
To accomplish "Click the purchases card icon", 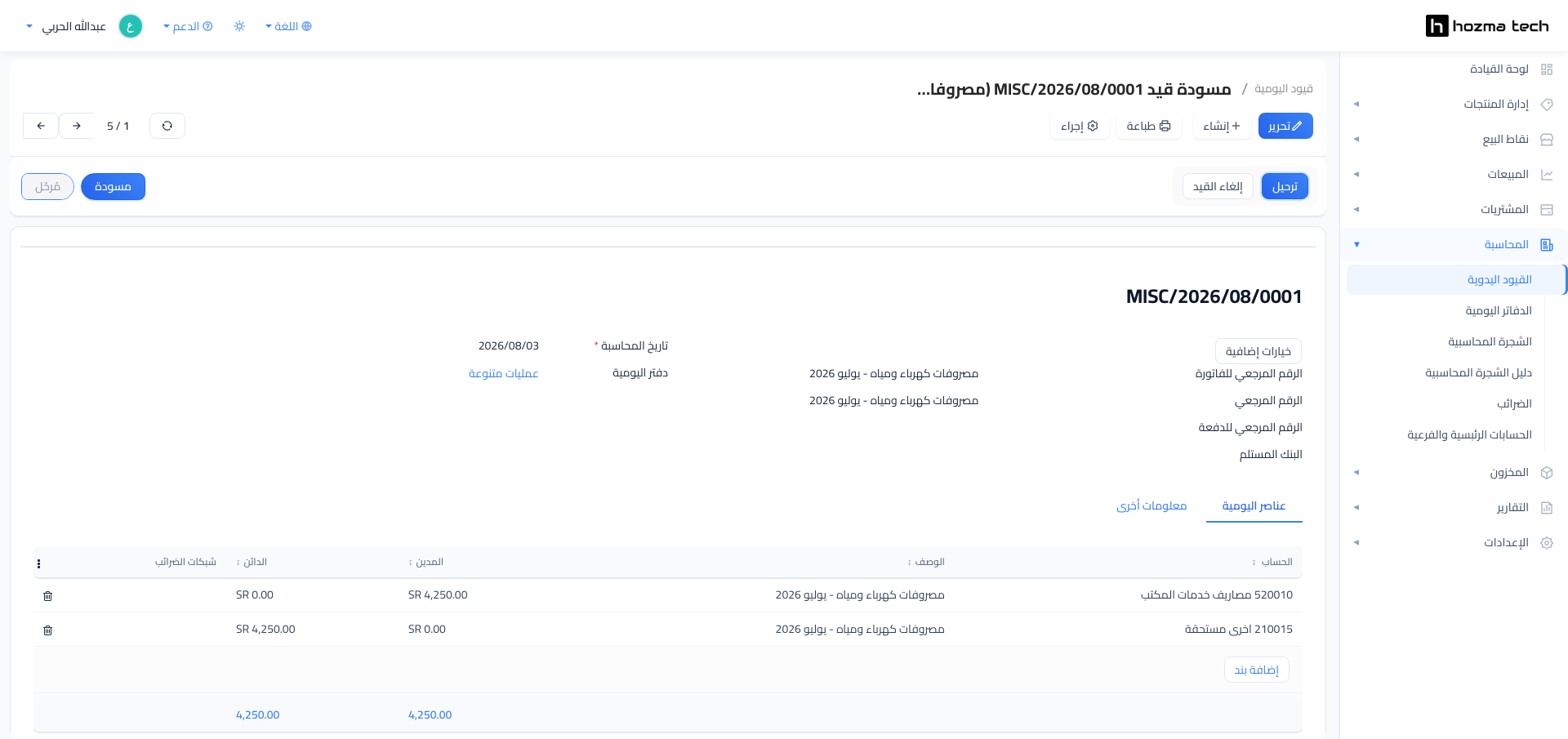I will pos(1546,210).
